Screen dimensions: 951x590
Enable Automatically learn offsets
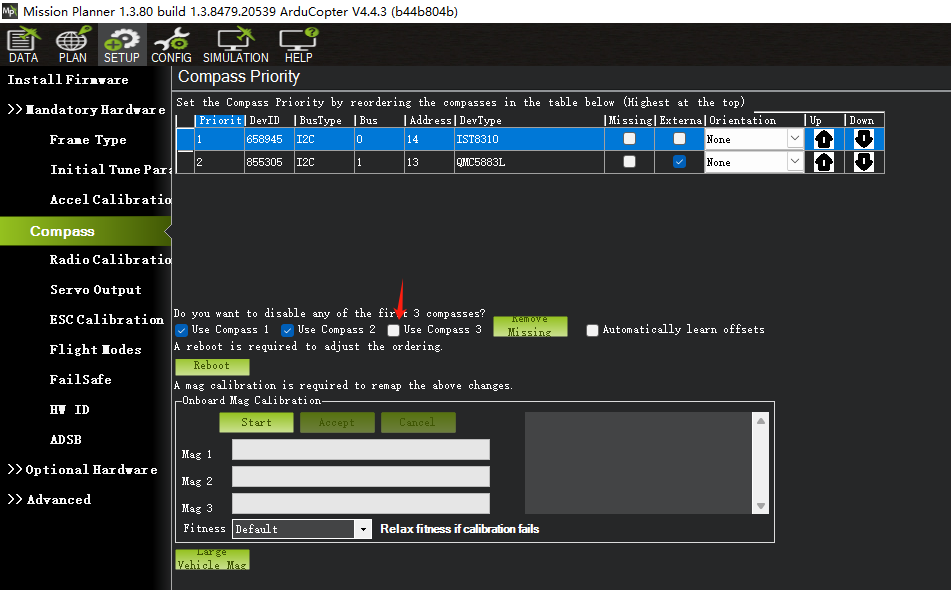(x=591, y=329)
